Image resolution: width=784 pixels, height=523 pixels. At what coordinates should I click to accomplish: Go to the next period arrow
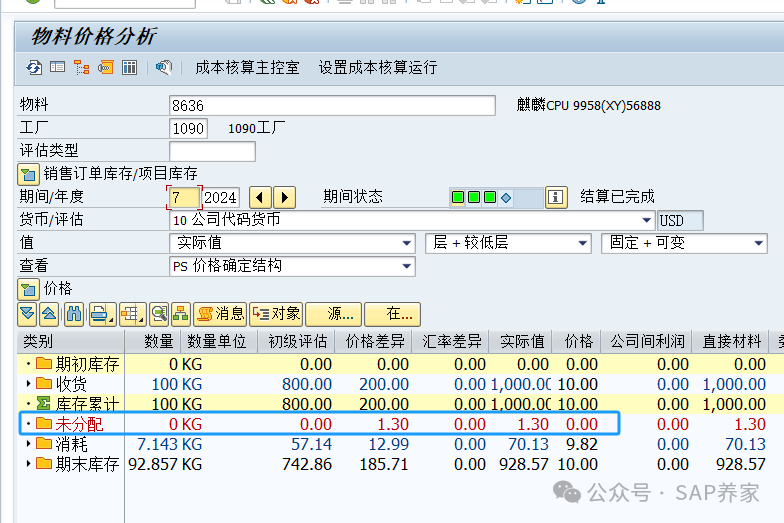coord(284,198)
